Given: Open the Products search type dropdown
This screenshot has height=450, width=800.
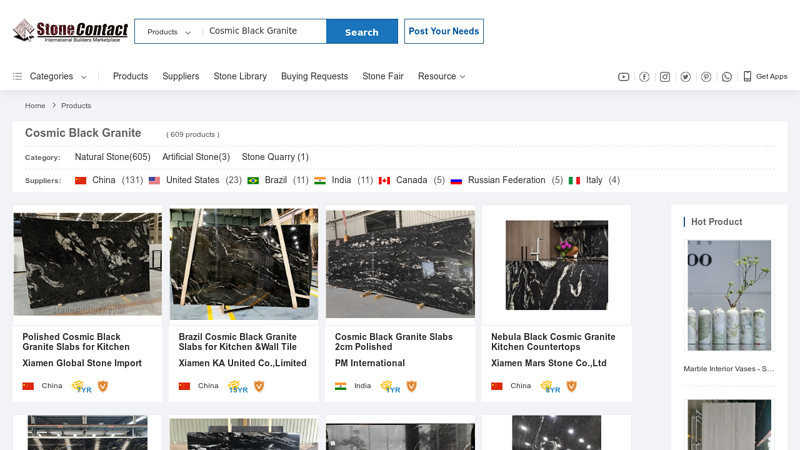Looking at the screenshot, I should pyautogui.click(x=168, y=32).
